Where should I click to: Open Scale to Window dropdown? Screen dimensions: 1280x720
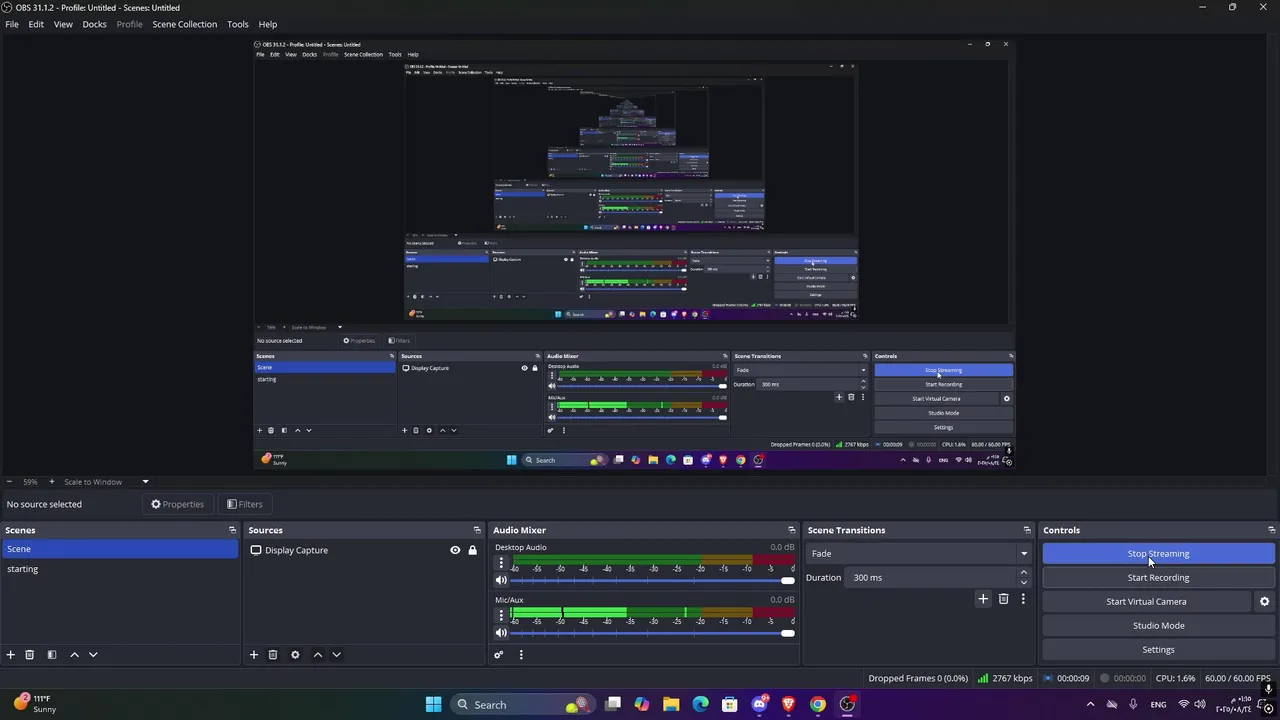coord(106,482)
